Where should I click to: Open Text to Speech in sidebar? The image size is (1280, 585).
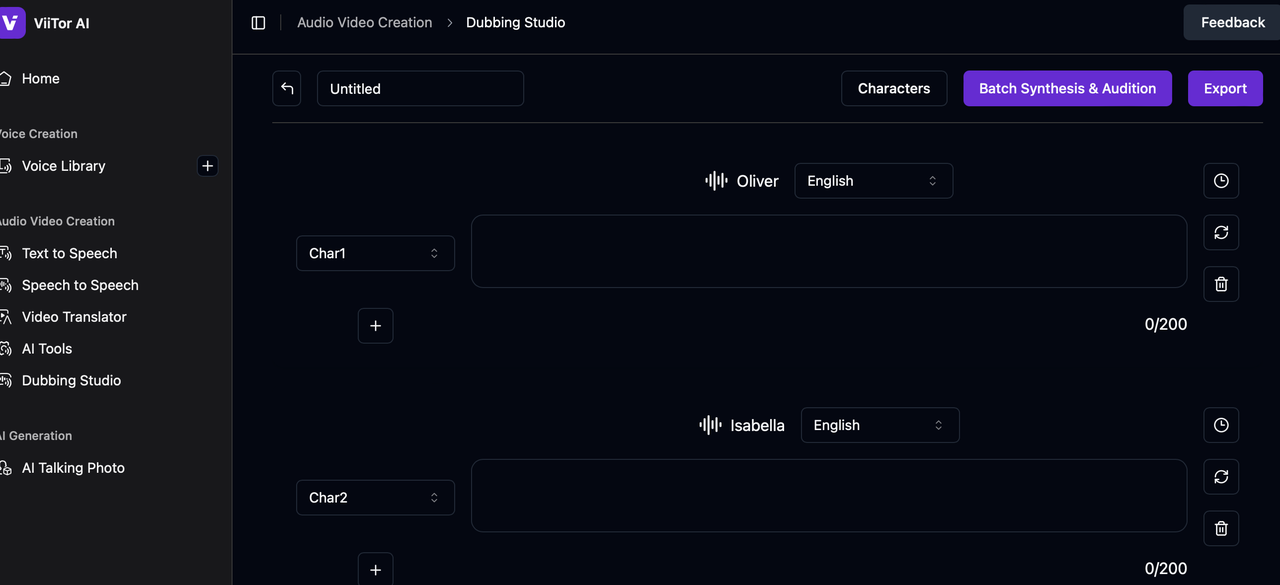click(69, 253)
